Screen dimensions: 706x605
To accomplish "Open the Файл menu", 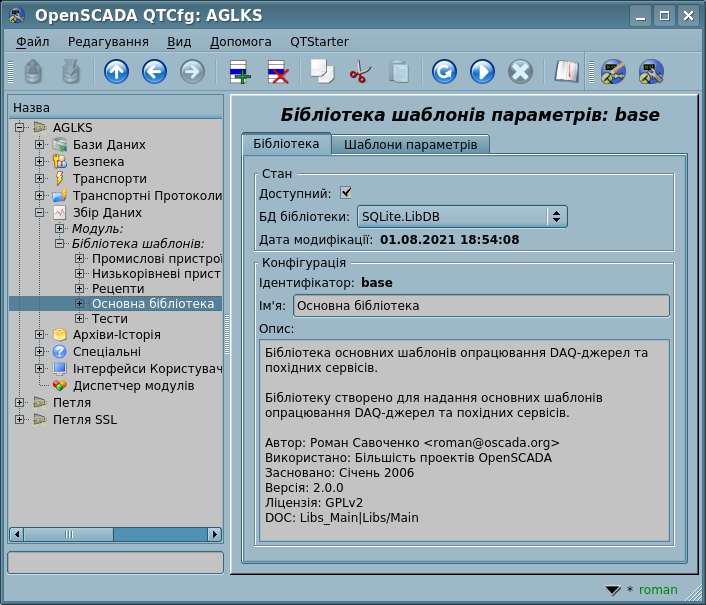I will [x=32, y=42].
